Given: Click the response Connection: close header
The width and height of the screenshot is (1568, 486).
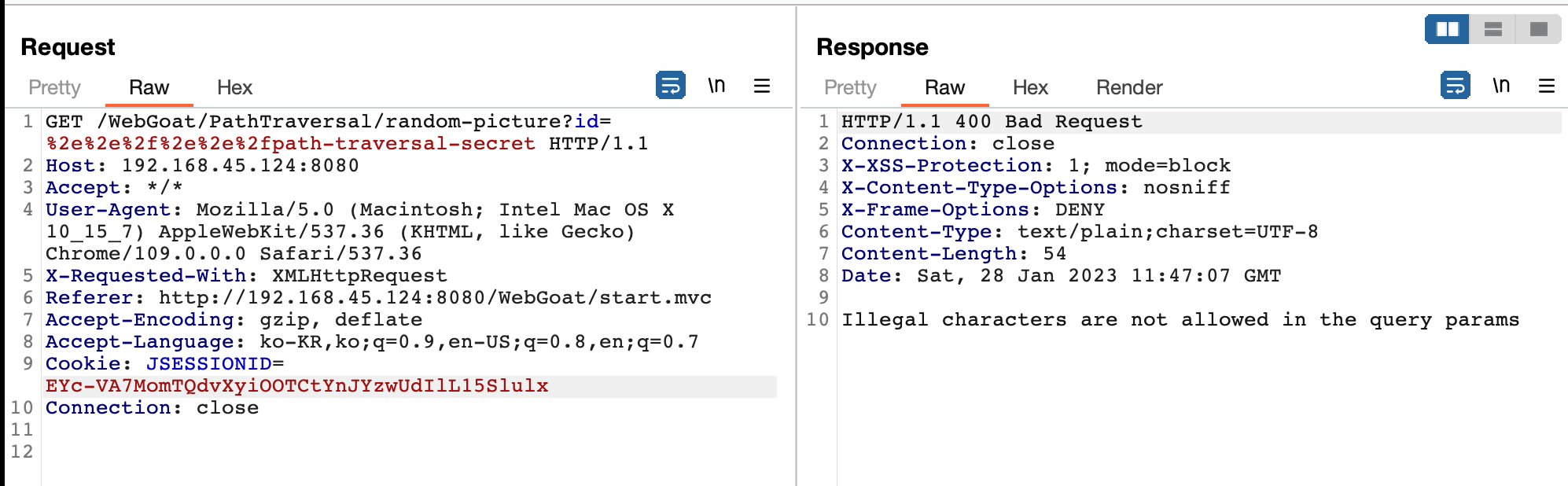Looking at the screenshot, I should click(x=948, y=144).
